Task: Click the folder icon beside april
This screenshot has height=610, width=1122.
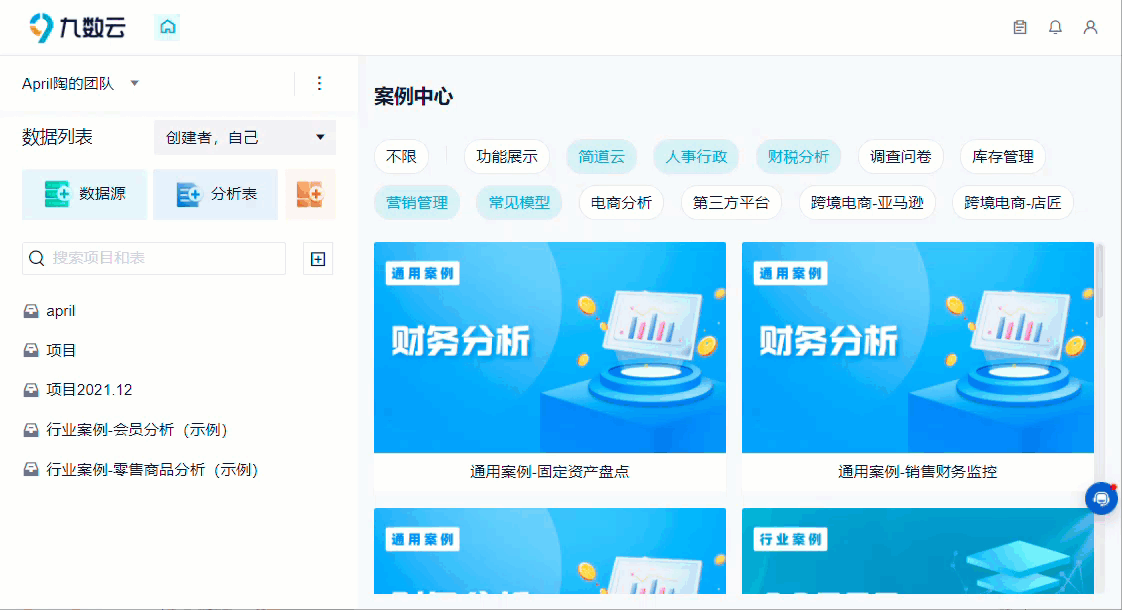Action: pos(31,311)
